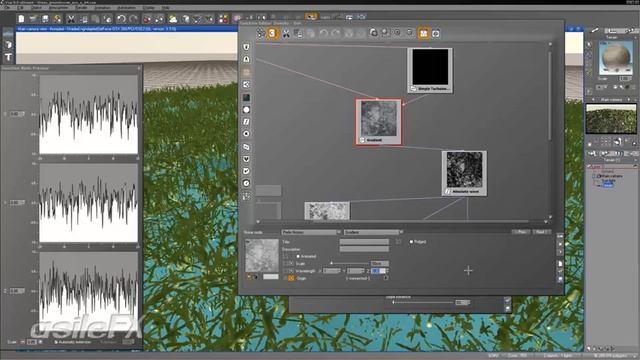This screenshot has height=360, width=640.
Task: Toggle the Ridged checkbox
Action: pyautogui.click(x=411, y=242)
